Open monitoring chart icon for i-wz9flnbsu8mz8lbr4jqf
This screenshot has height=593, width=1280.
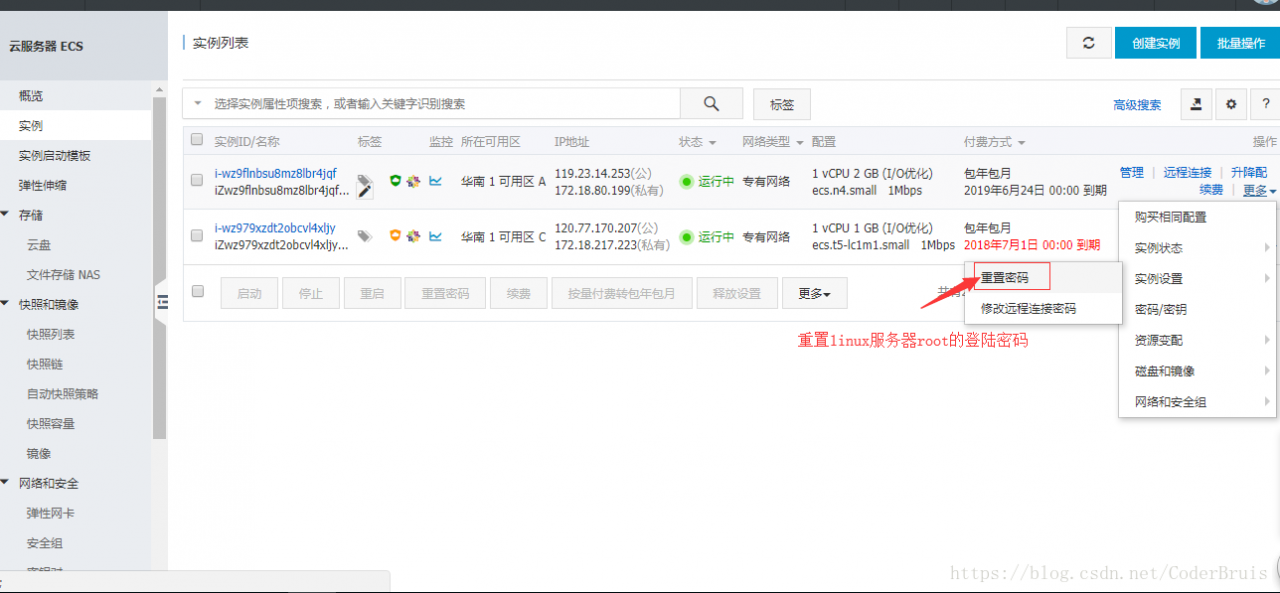tap(436, 181)
